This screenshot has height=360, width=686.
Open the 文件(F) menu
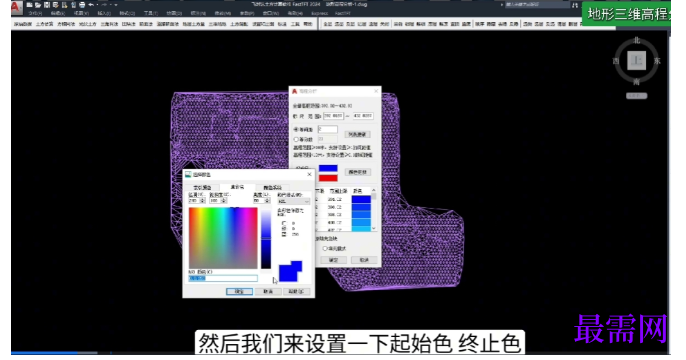pyautogui.click(x=35, y=13)
